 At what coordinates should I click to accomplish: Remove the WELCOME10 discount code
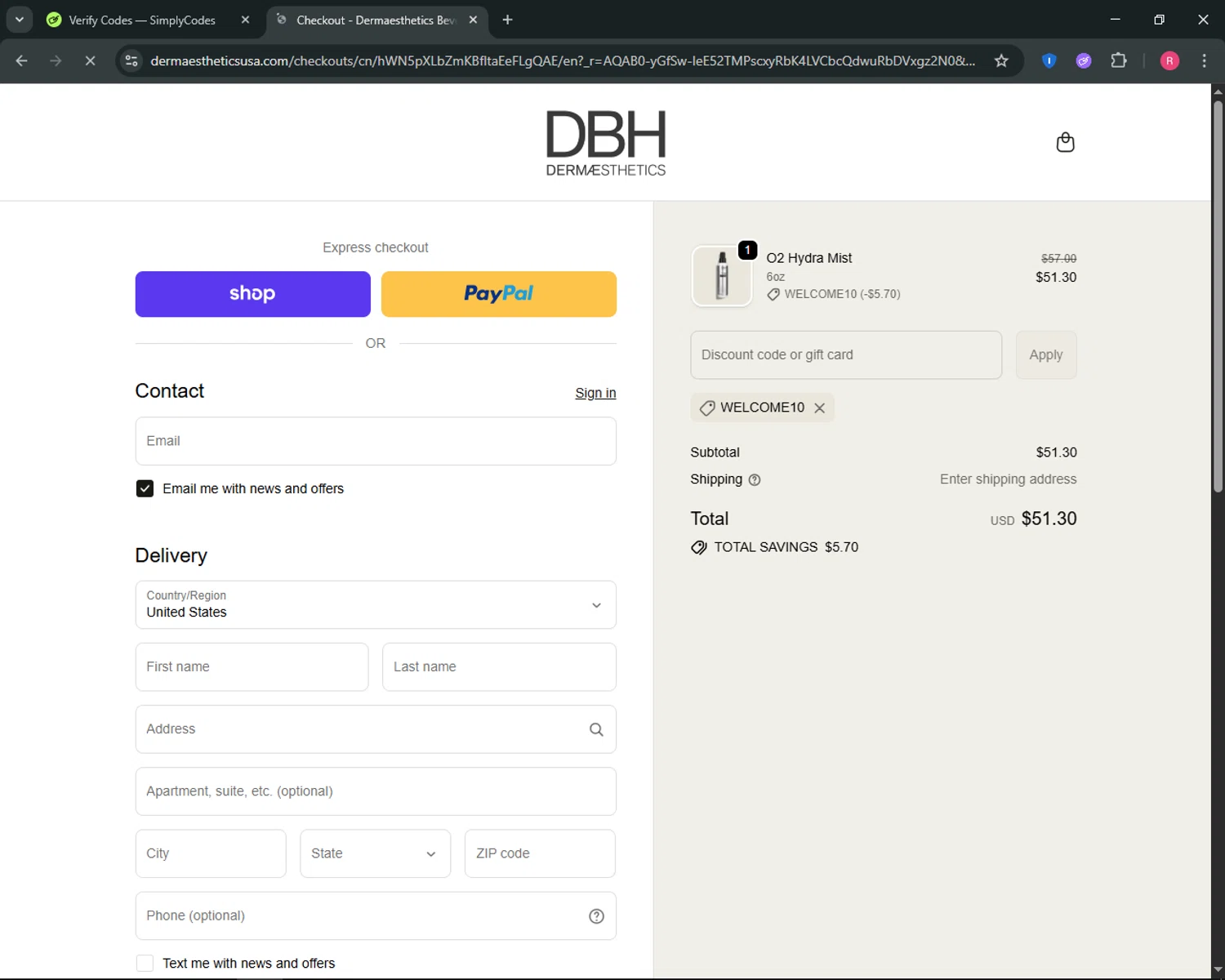[x=820, y=408]
